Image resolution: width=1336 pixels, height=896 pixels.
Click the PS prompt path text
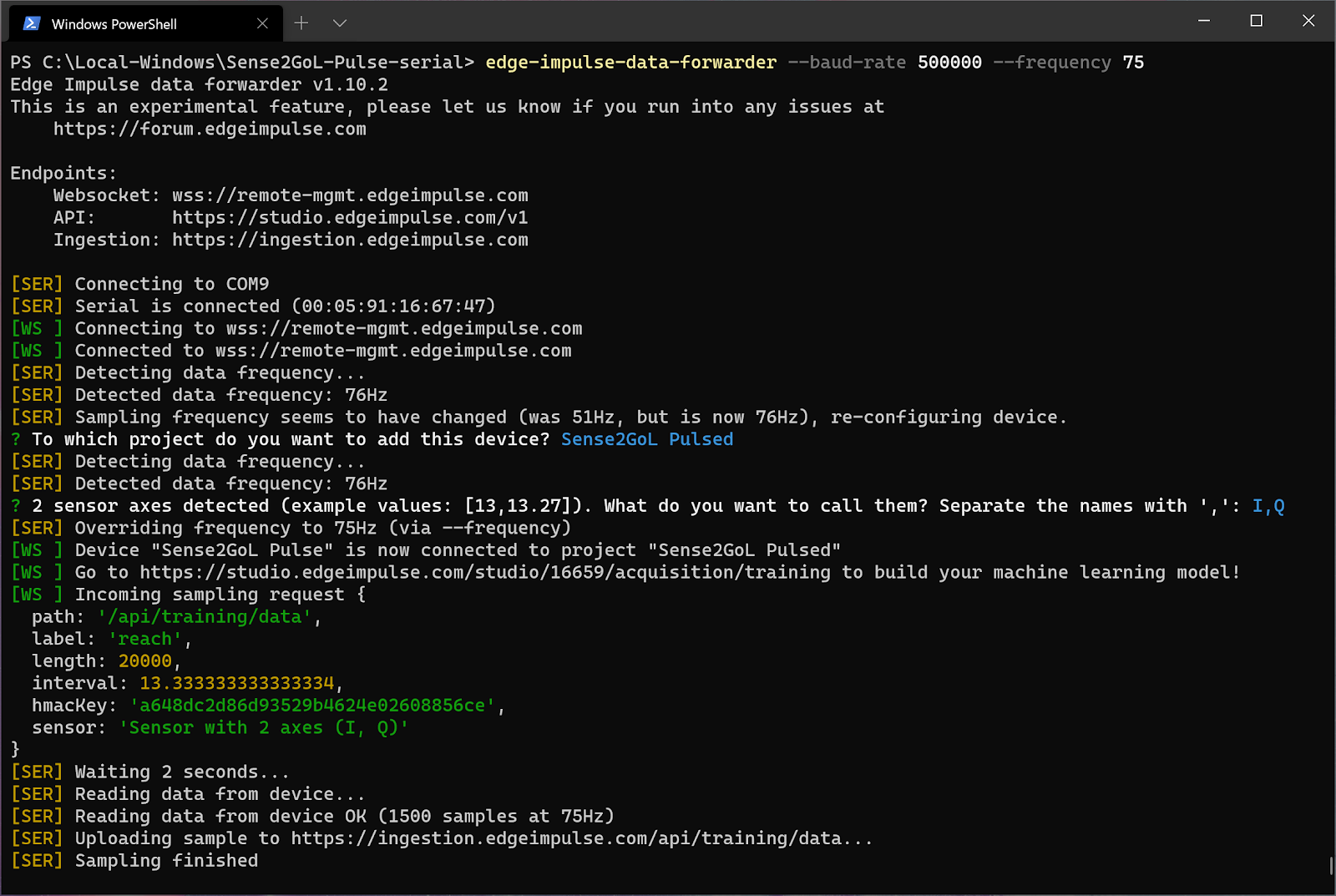pyautogui.click(x=242, y=63)
